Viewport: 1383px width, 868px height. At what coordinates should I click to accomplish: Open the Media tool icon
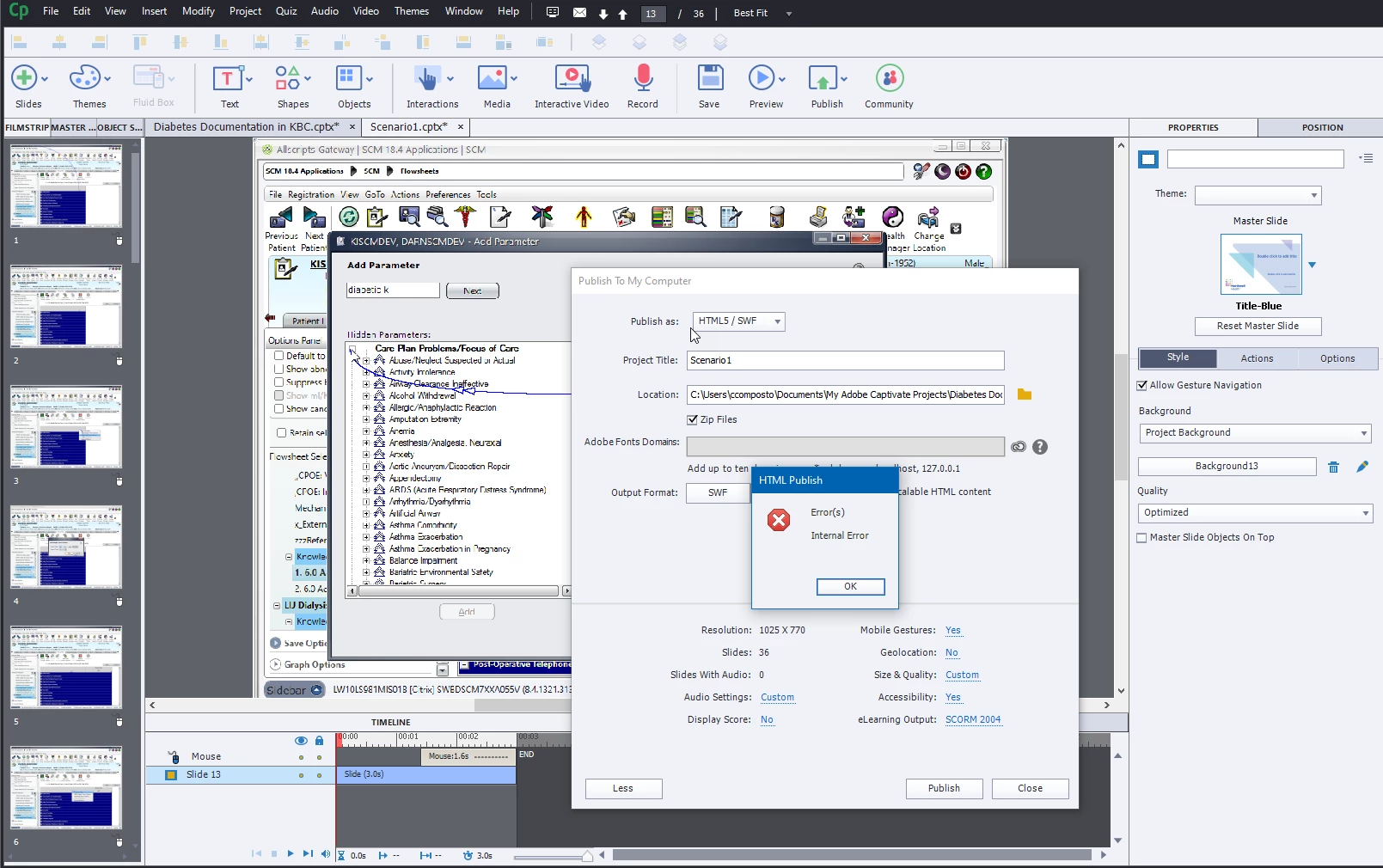point(492,78)
